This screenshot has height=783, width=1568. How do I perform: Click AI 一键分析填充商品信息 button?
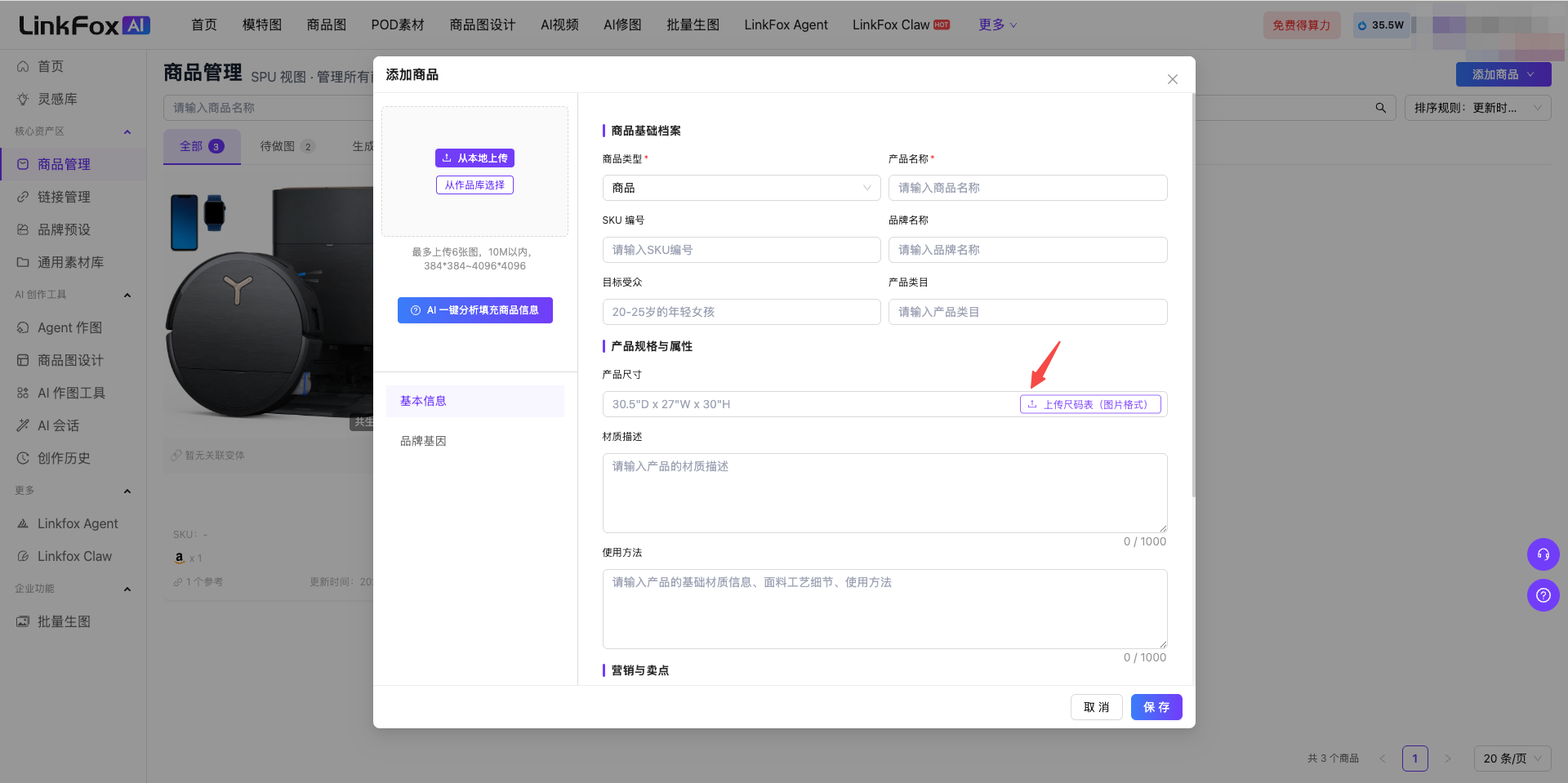point(475,310)
